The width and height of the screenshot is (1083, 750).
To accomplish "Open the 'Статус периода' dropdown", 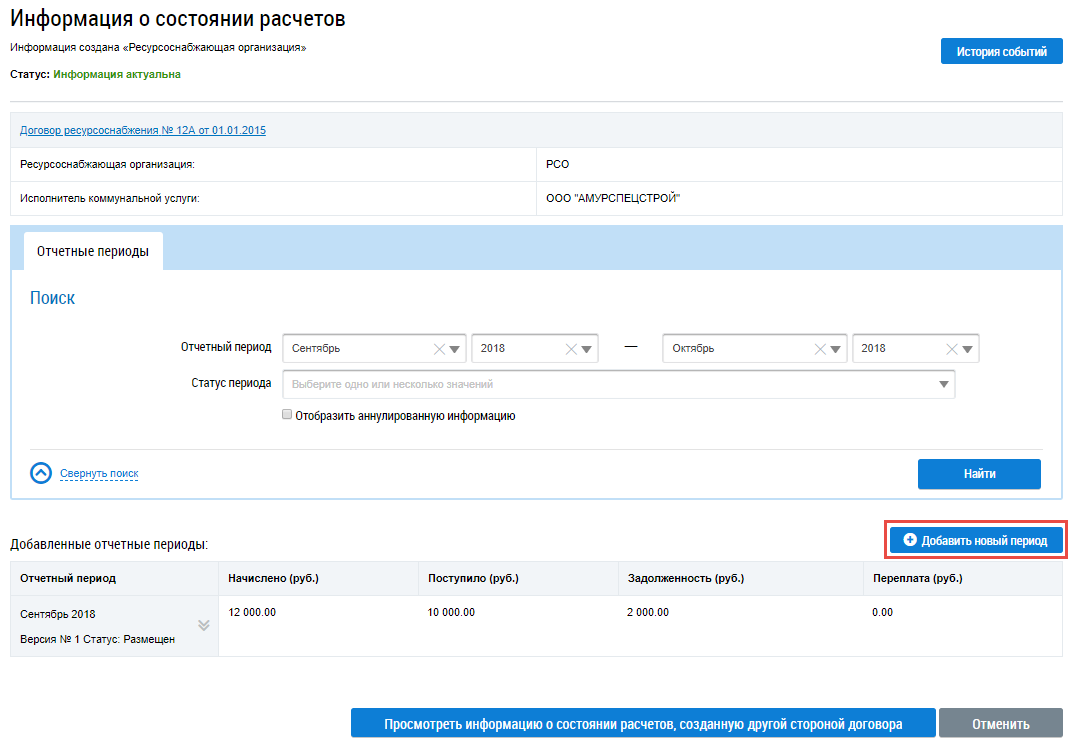I will [x=943, y=384].
